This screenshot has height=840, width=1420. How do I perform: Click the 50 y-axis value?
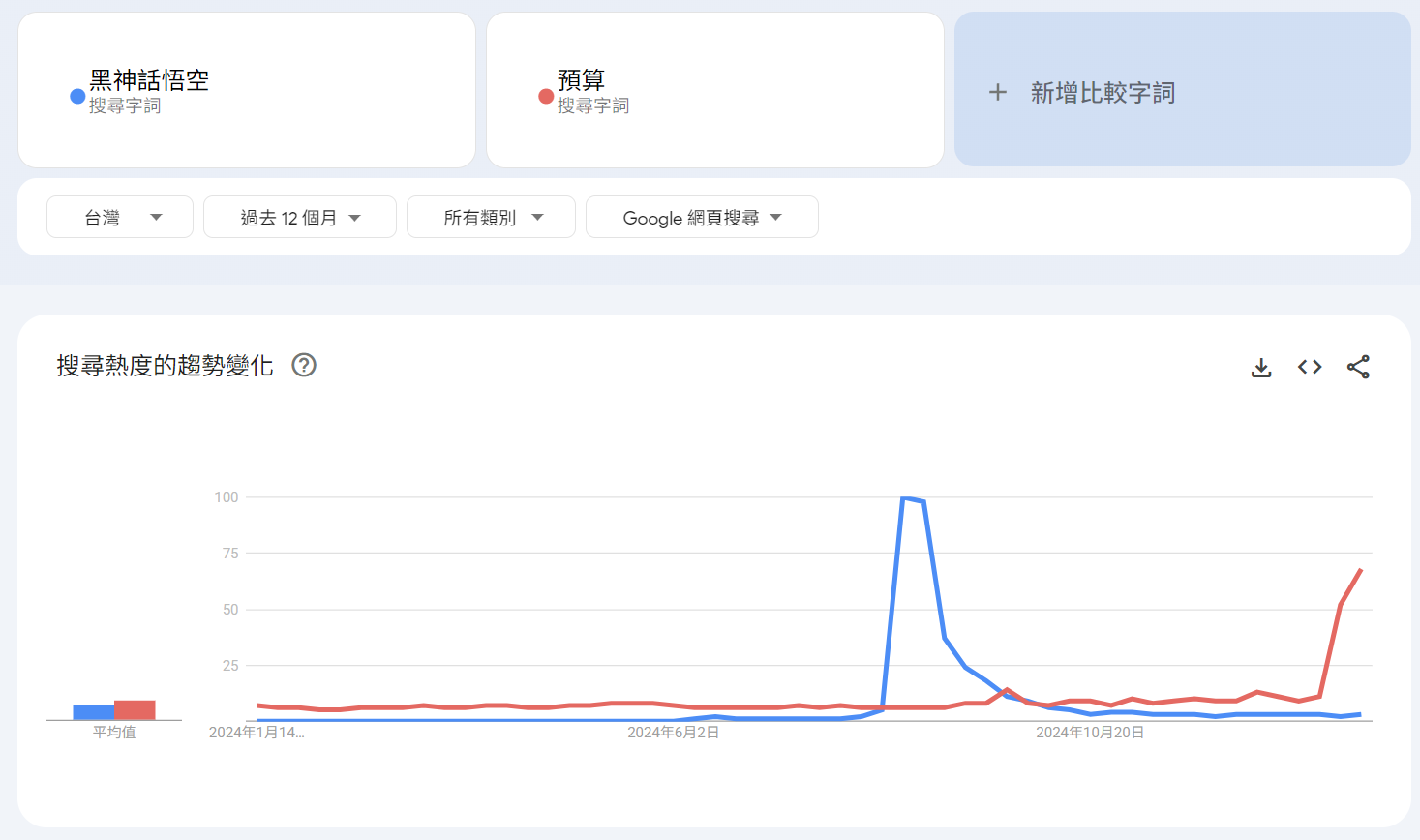coord(230,610)
